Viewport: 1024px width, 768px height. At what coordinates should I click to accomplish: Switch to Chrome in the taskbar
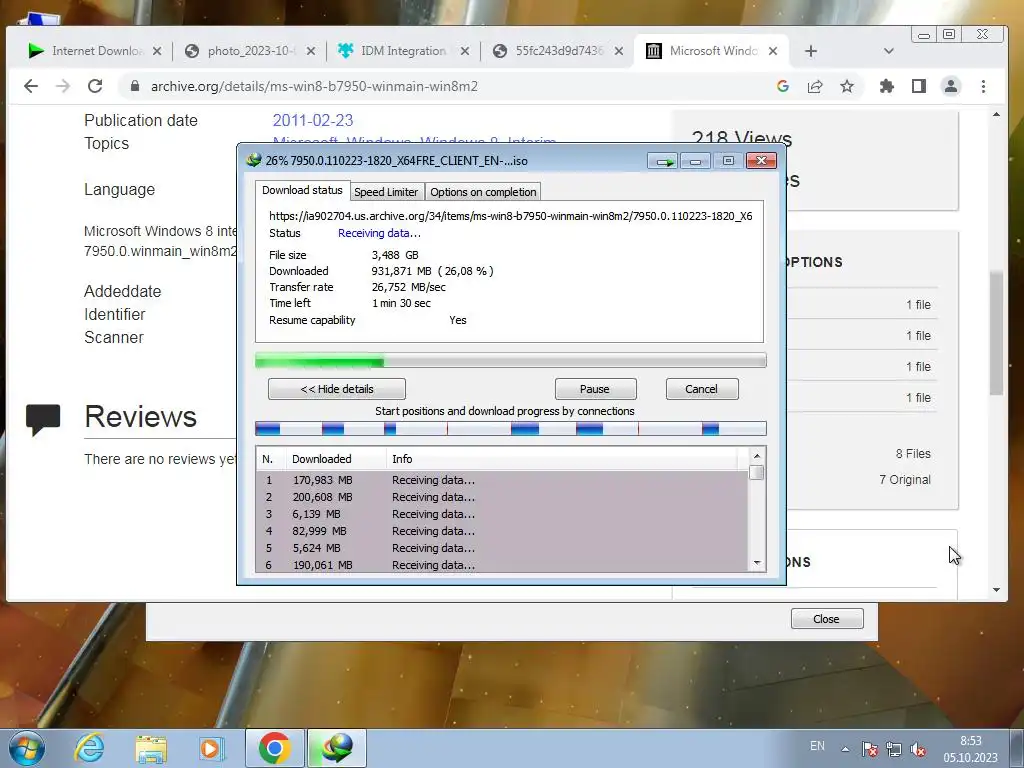click(274, 748)
